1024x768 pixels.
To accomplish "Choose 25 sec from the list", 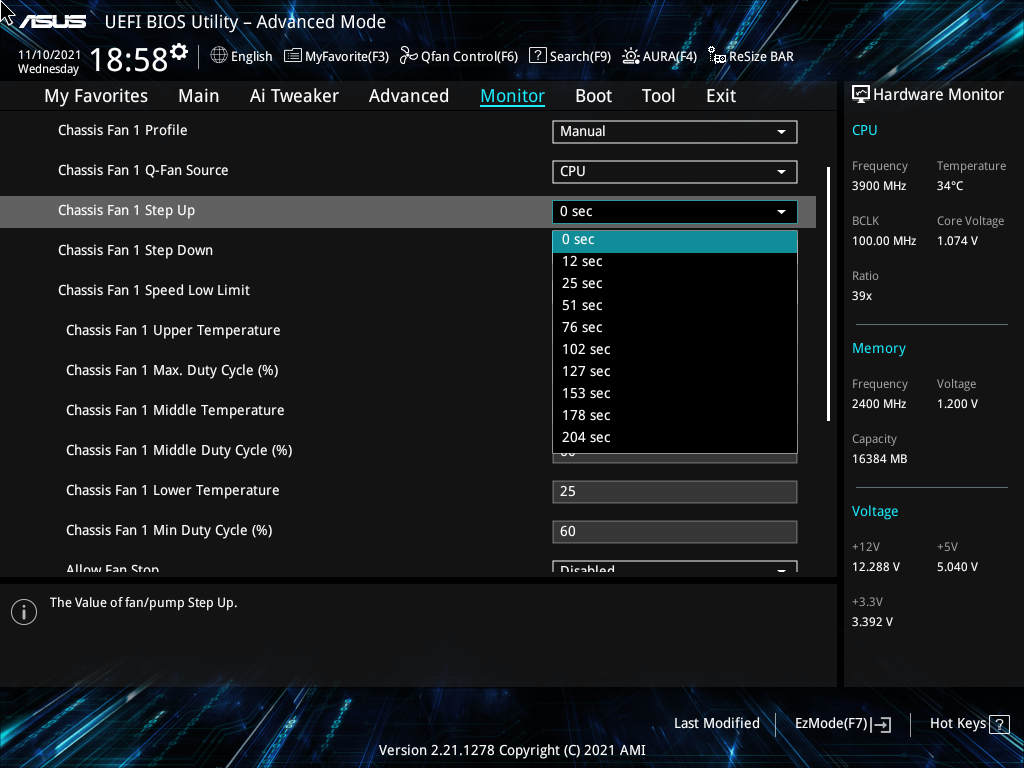I will click(x=675, y=283).
